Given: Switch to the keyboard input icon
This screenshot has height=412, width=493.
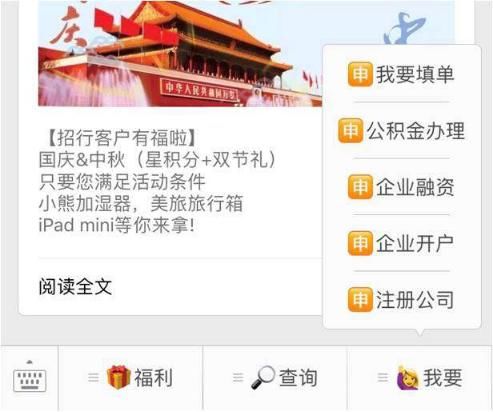Looking at the screenshot, I should tap(30, 377).
